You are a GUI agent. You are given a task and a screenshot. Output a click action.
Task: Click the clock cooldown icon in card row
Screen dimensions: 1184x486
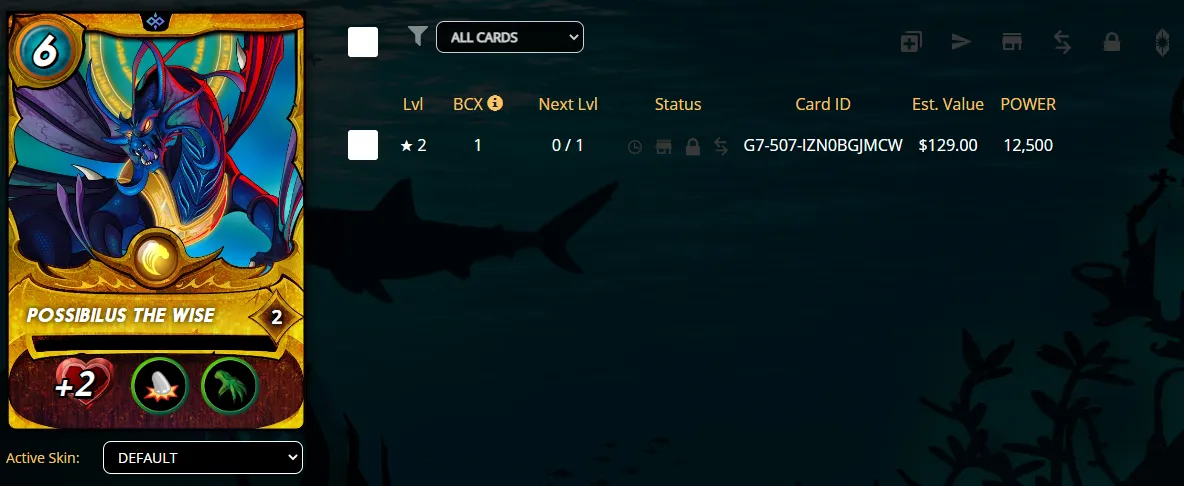635,146
